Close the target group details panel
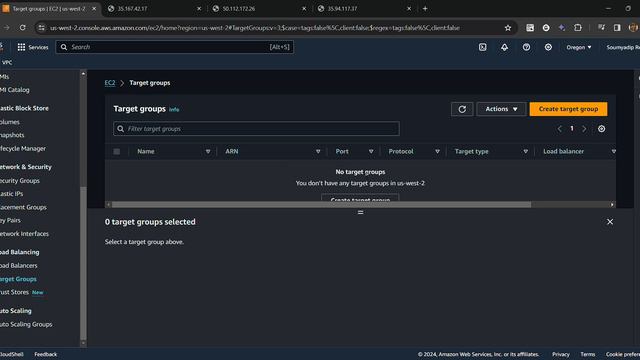The image size is (640, 360). (610, 222)
